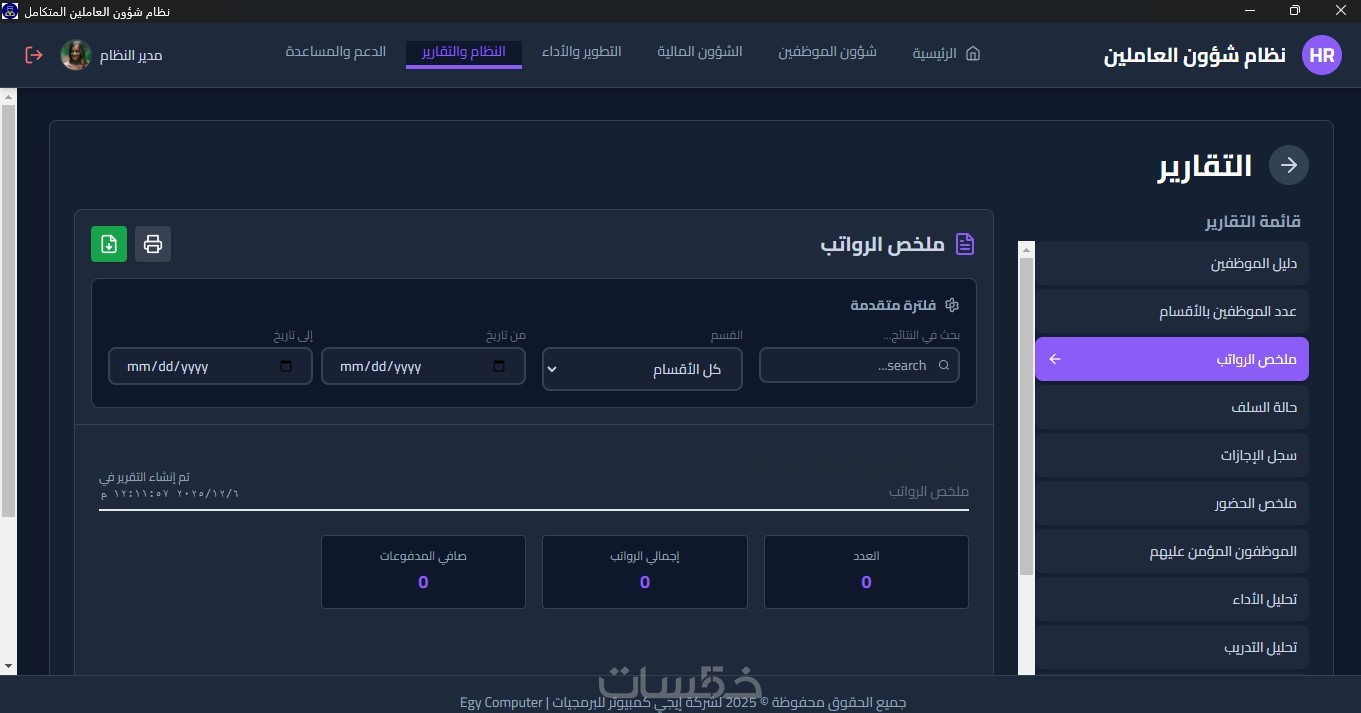Open the التطوير والأداء menu
The width and height of the screenshot is (1361, 713).
pyautogui.click(x=582, y=52)
